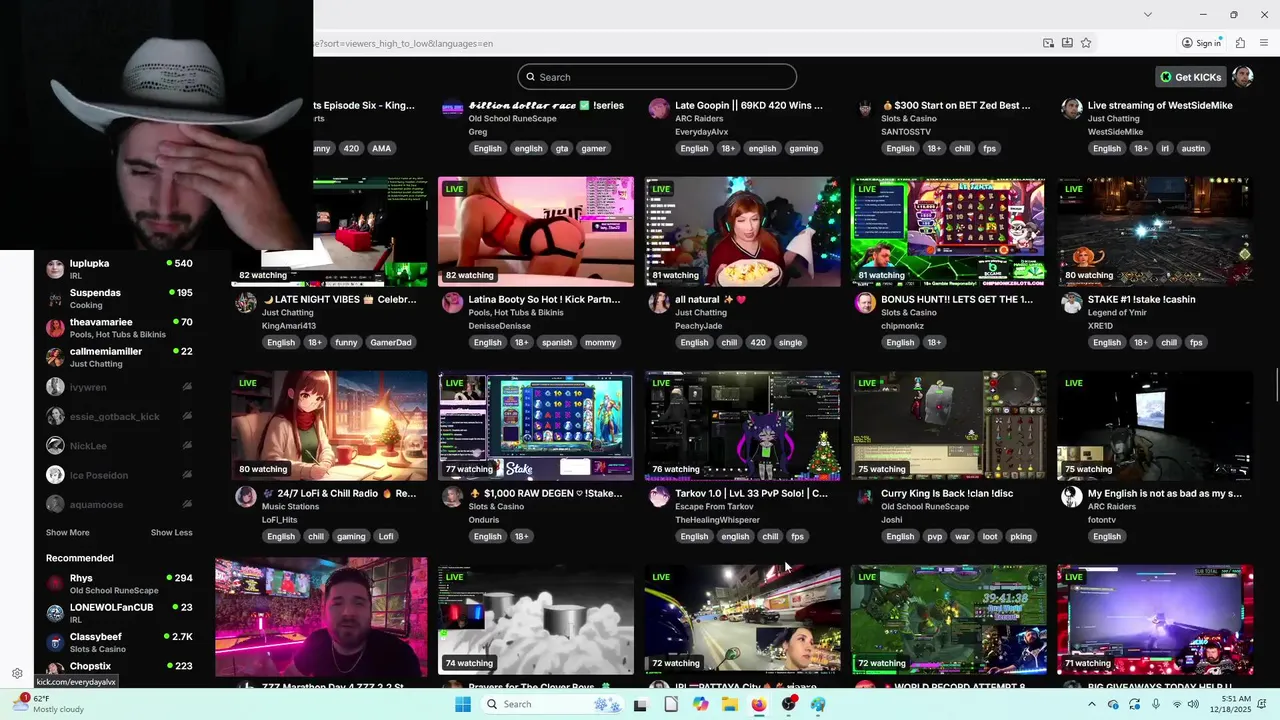Open the Paint icon in the taskbar
Screen dimensions: 1280x720
(x=818, y=704)
